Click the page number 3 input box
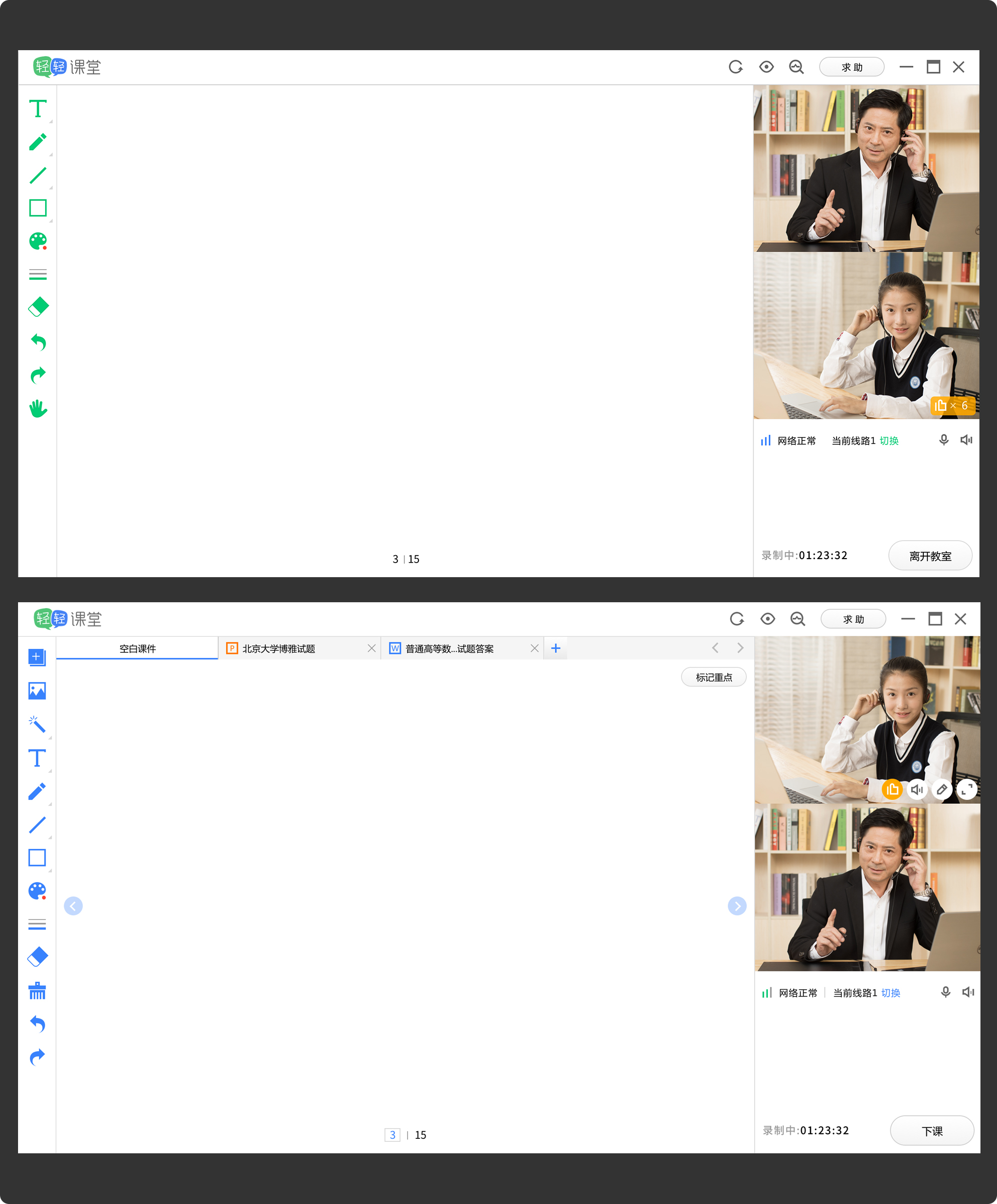The height and width of the screenshot is (1204, 997). 392,1135
